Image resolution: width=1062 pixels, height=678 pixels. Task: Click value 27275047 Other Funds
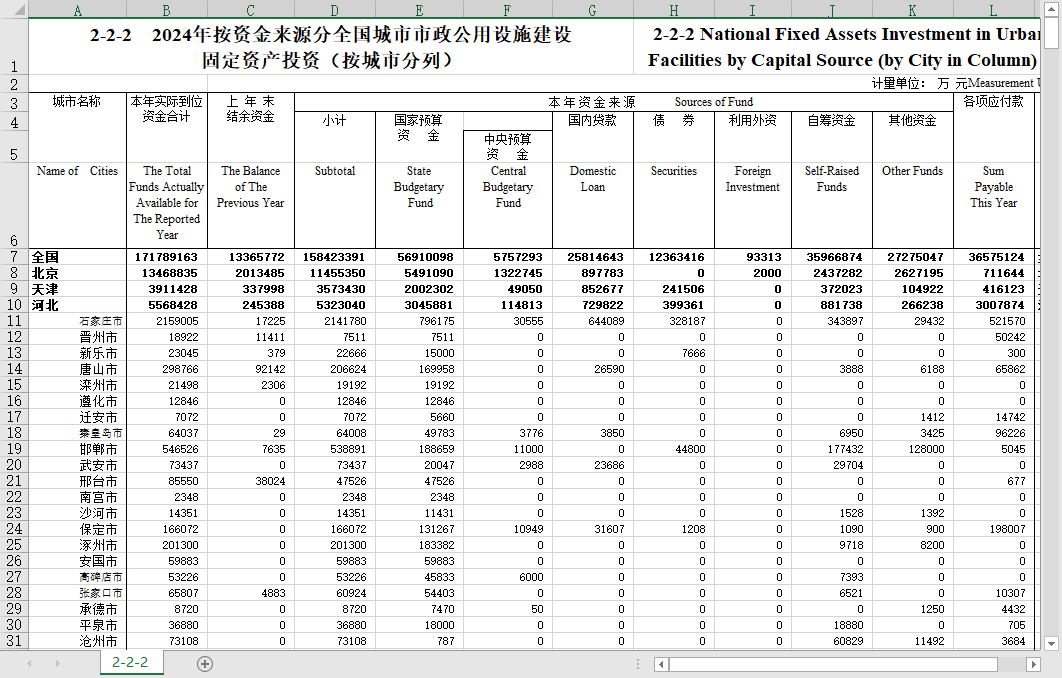click(913, 257)
